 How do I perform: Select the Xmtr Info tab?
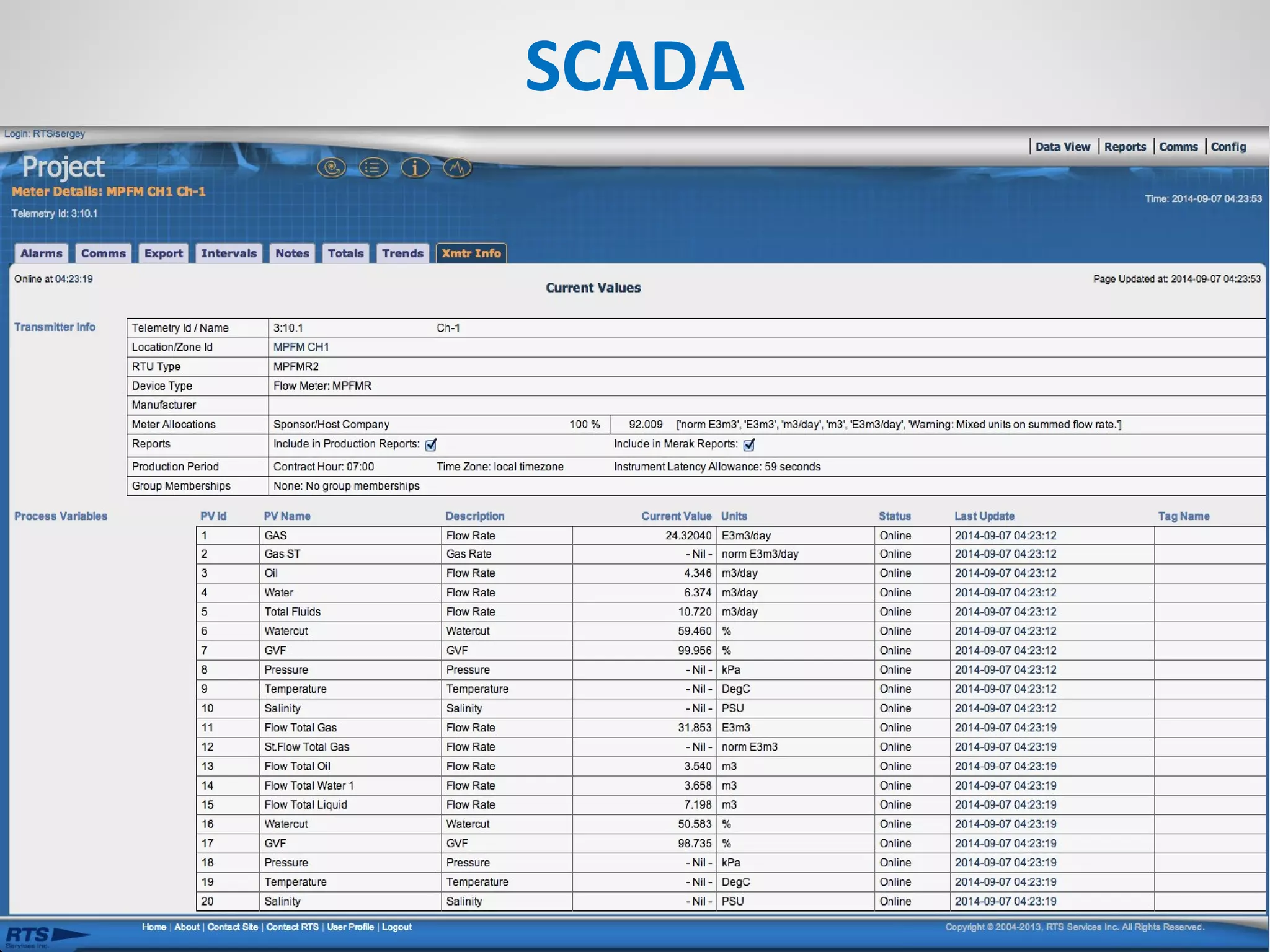(471, 253)
